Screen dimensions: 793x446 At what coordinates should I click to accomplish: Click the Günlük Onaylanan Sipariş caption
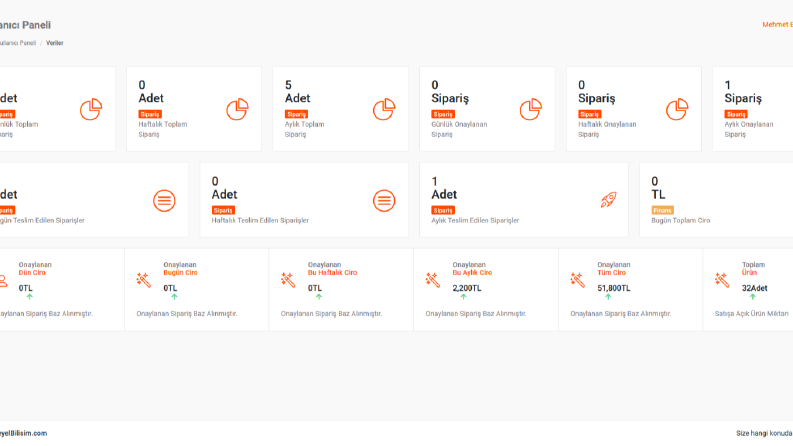pos(459,129)
